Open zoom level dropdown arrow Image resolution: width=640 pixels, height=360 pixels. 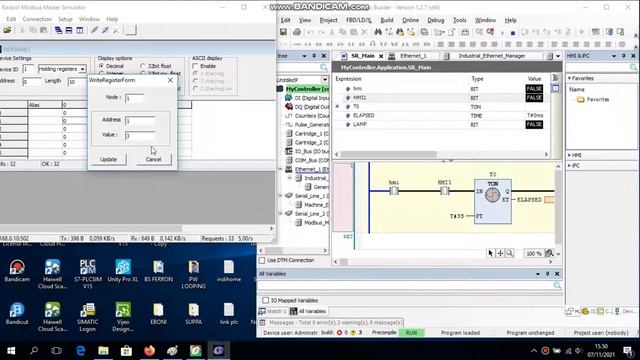(558, 253)
